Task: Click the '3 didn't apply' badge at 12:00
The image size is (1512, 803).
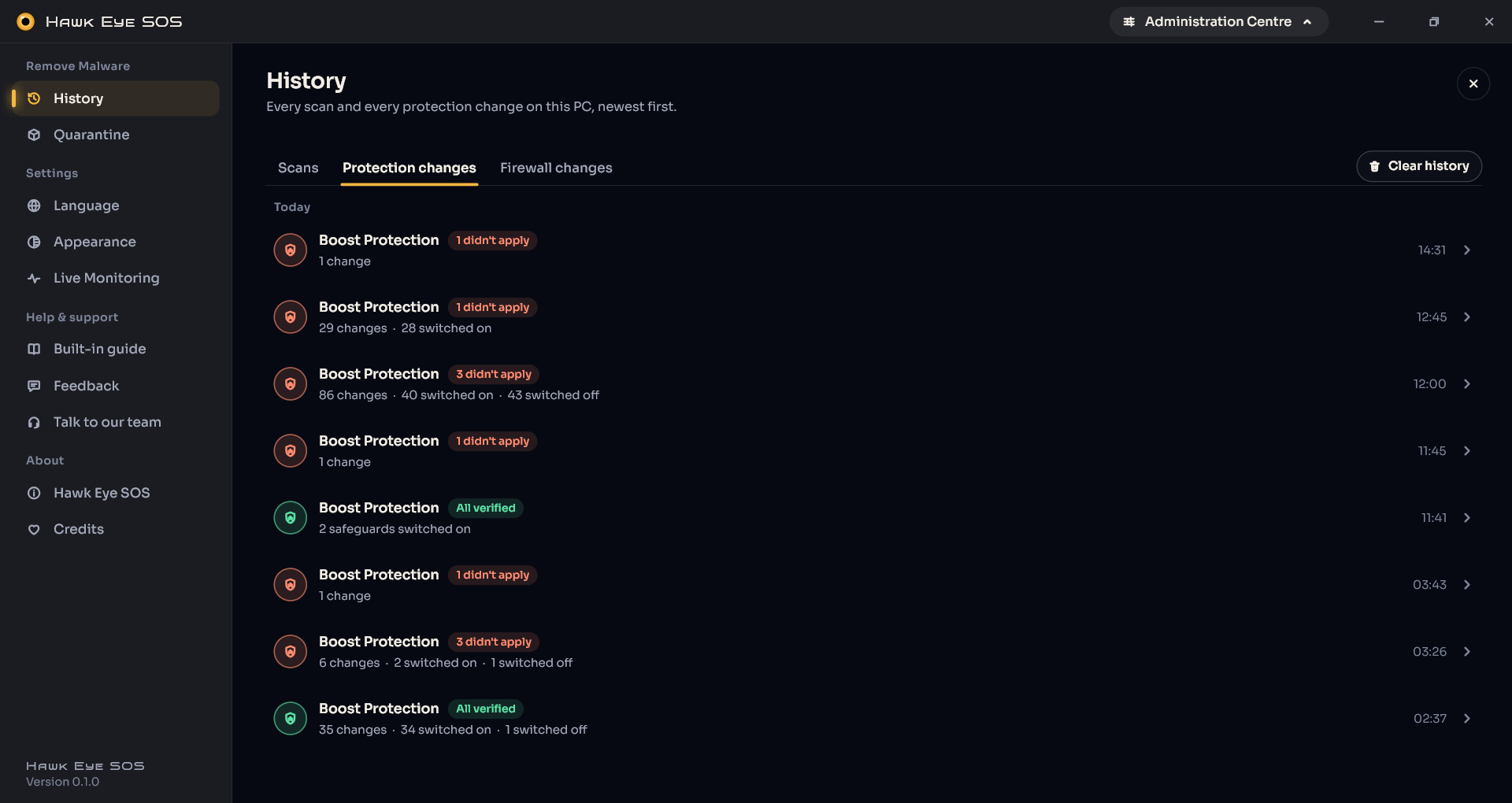Action: click(494, 375)
